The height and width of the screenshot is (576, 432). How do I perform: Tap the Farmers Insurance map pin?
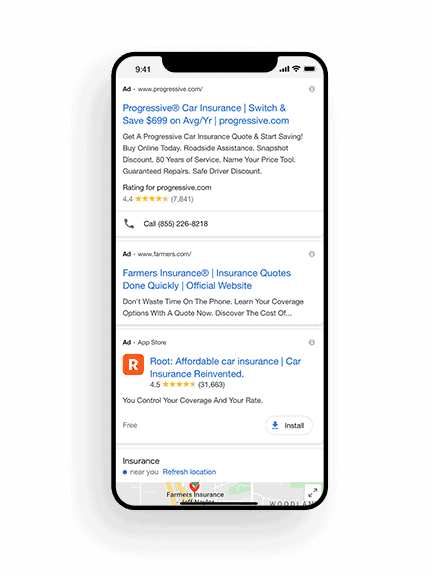tap(194, 487)
